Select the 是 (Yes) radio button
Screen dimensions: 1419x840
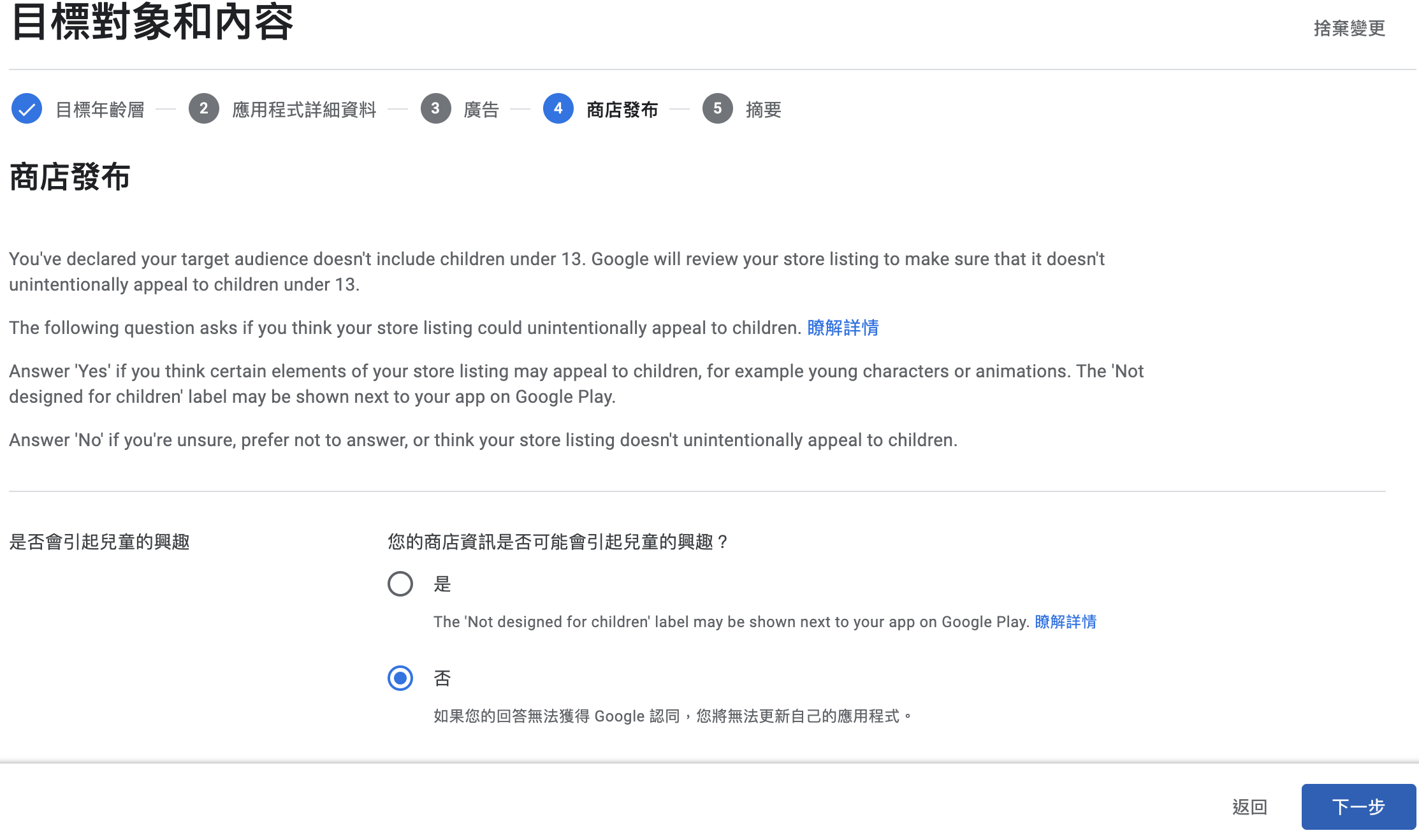tap(400, 584)
